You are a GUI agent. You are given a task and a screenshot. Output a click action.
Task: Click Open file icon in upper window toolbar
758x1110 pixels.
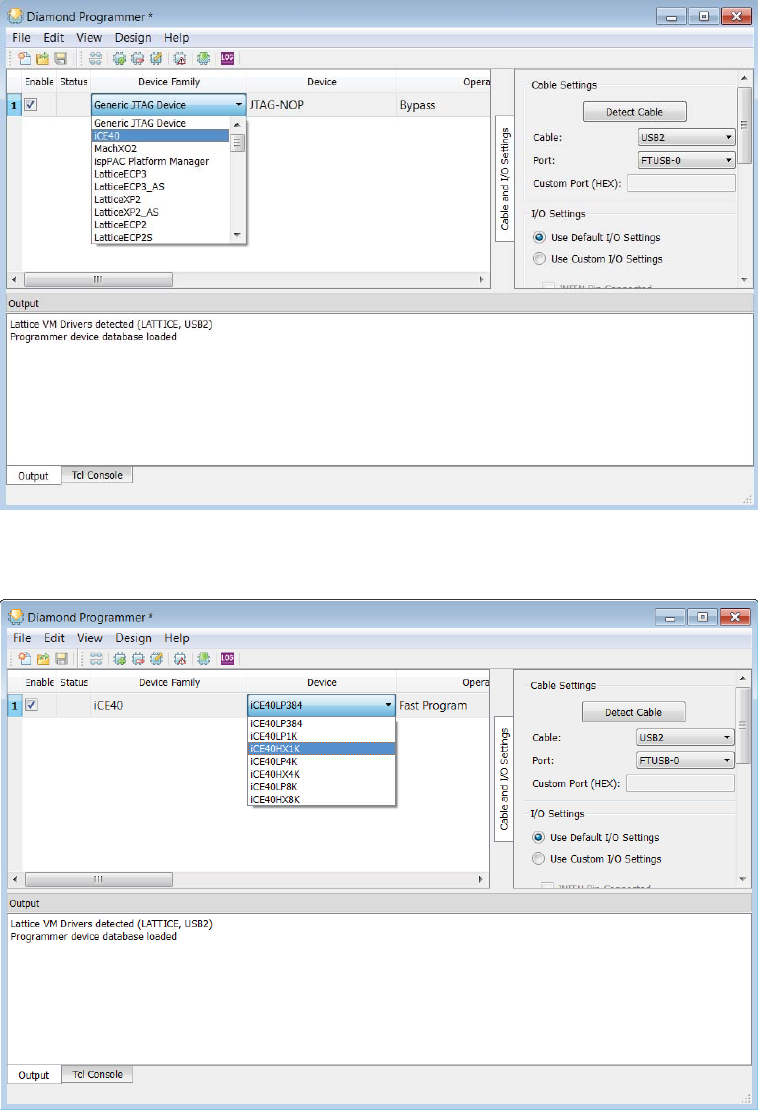[42, 59]
